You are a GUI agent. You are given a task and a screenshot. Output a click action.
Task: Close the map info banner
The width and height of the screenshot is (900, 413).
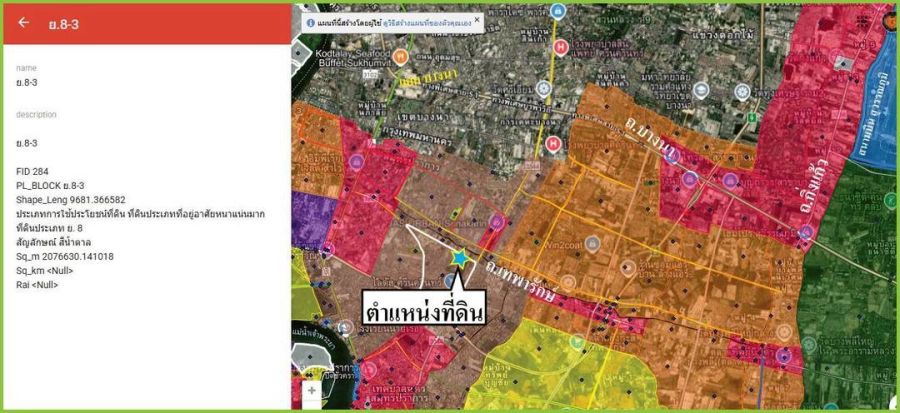coord(476,19)
